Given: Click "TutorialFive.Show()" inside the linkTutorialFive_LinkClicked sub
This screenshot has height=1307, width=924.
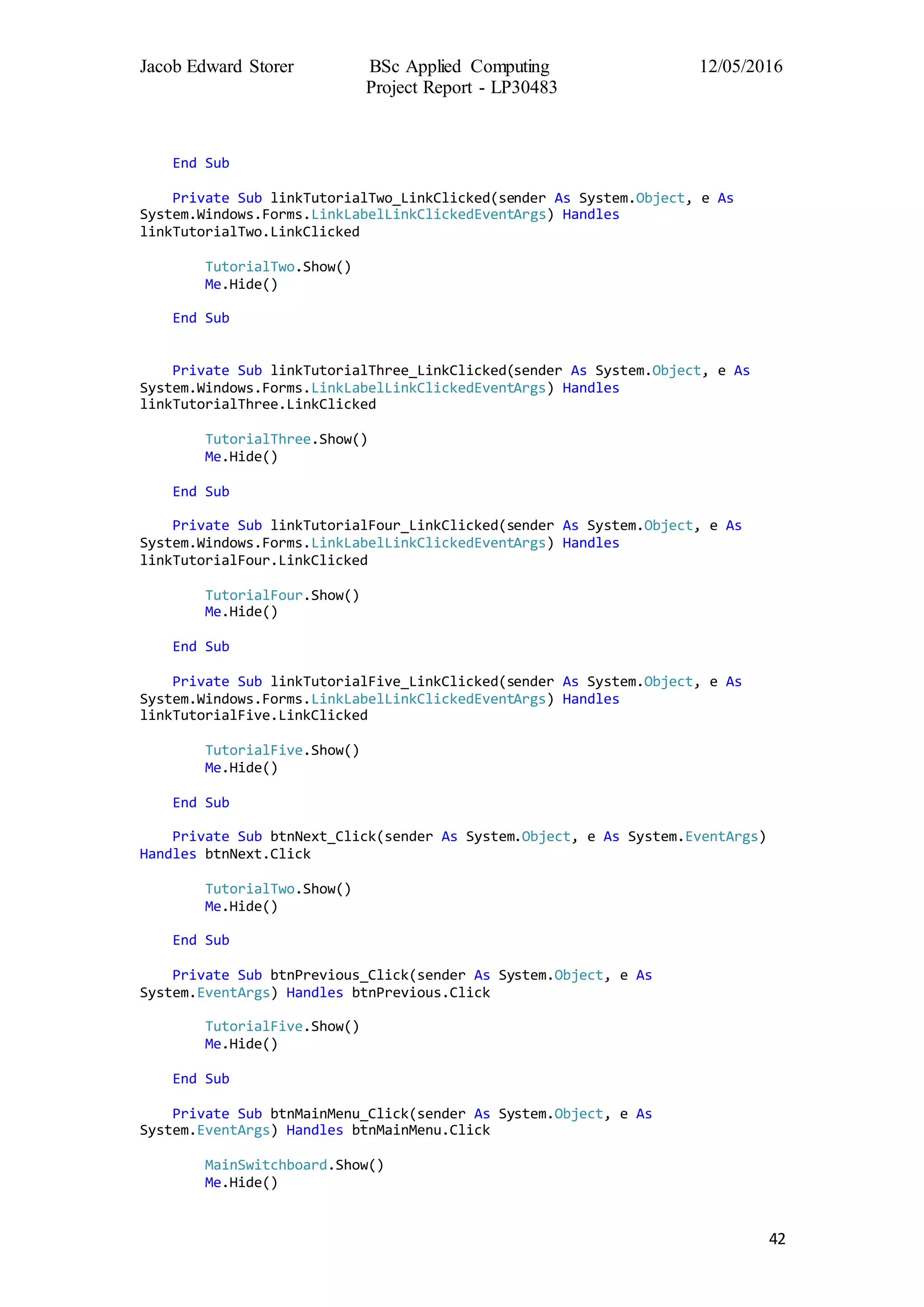Looking at the screenshot, I should [x=282, y=750].
